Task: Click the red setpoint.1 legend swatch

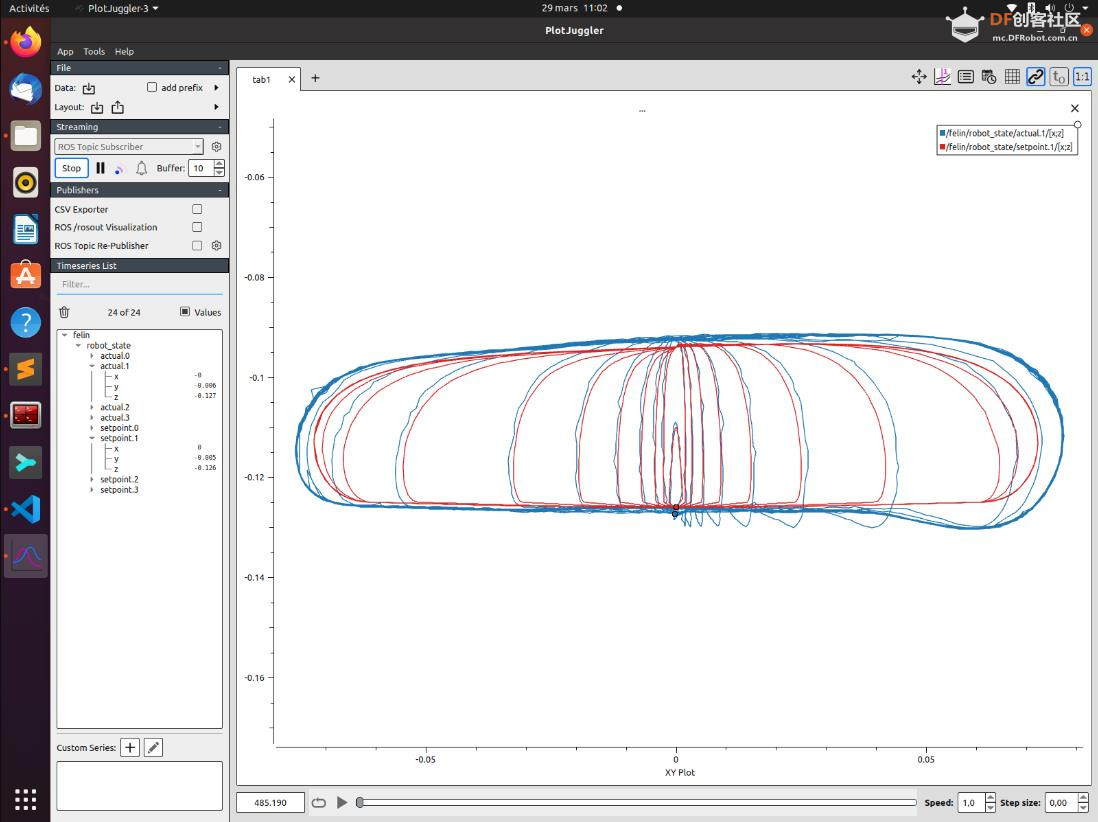Action: coord(943,147)
